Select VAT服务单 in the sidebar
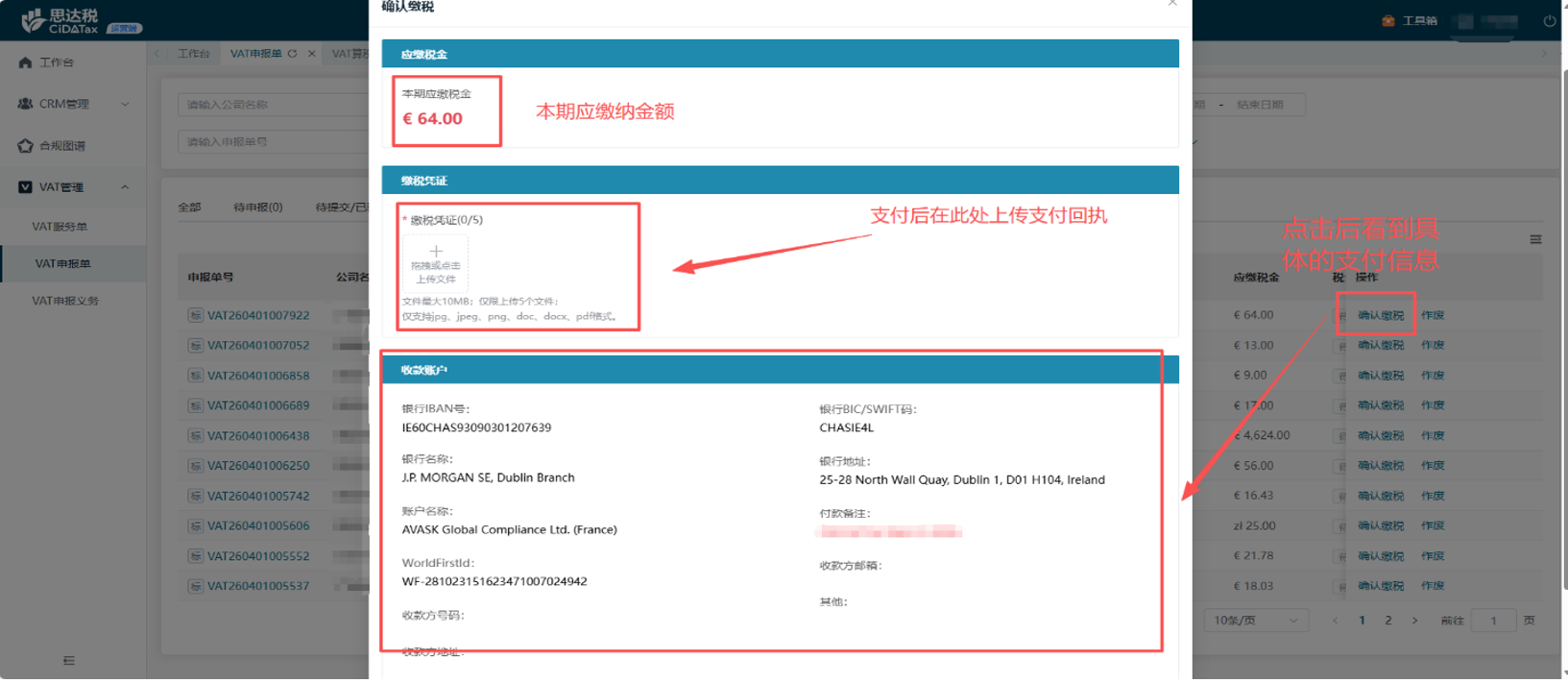This screenshot has height=683, width=1568. pyautogui.click(x=60, y=227)
